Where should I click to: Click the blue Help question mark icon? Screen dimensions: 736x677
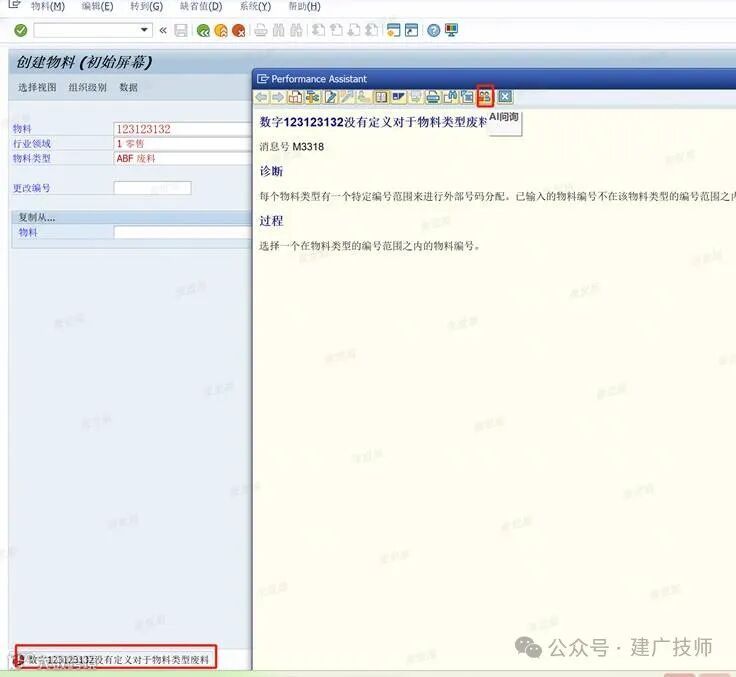(434, 31)
